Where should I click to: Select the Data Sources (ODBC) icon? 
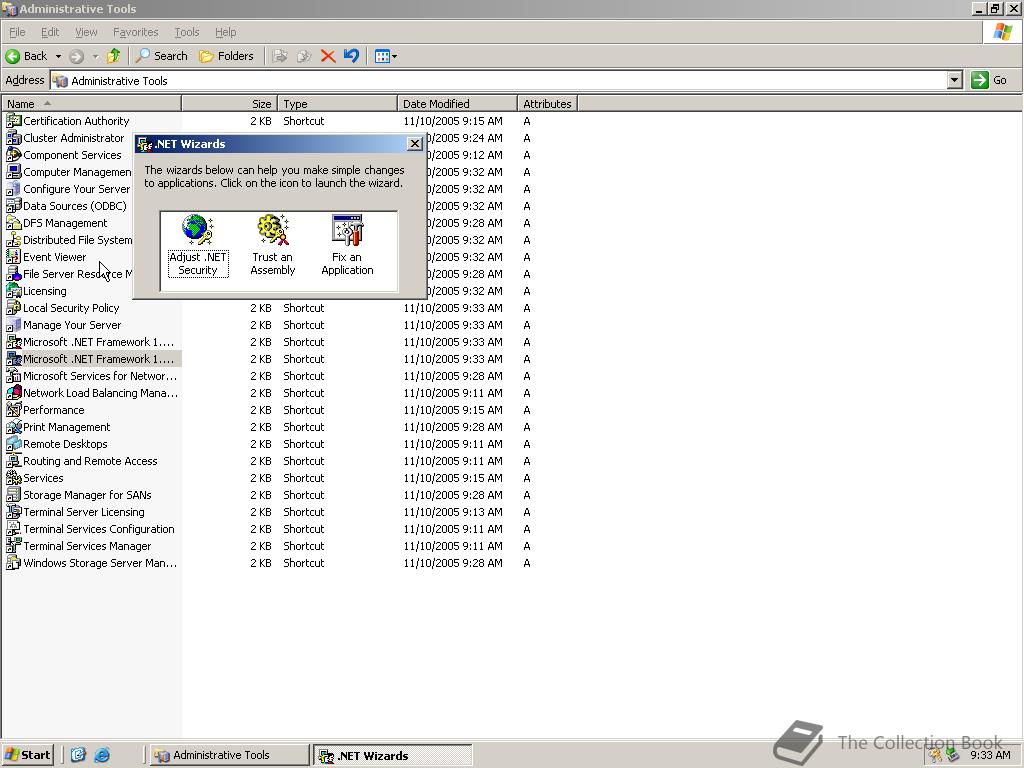tap(13, 206)
